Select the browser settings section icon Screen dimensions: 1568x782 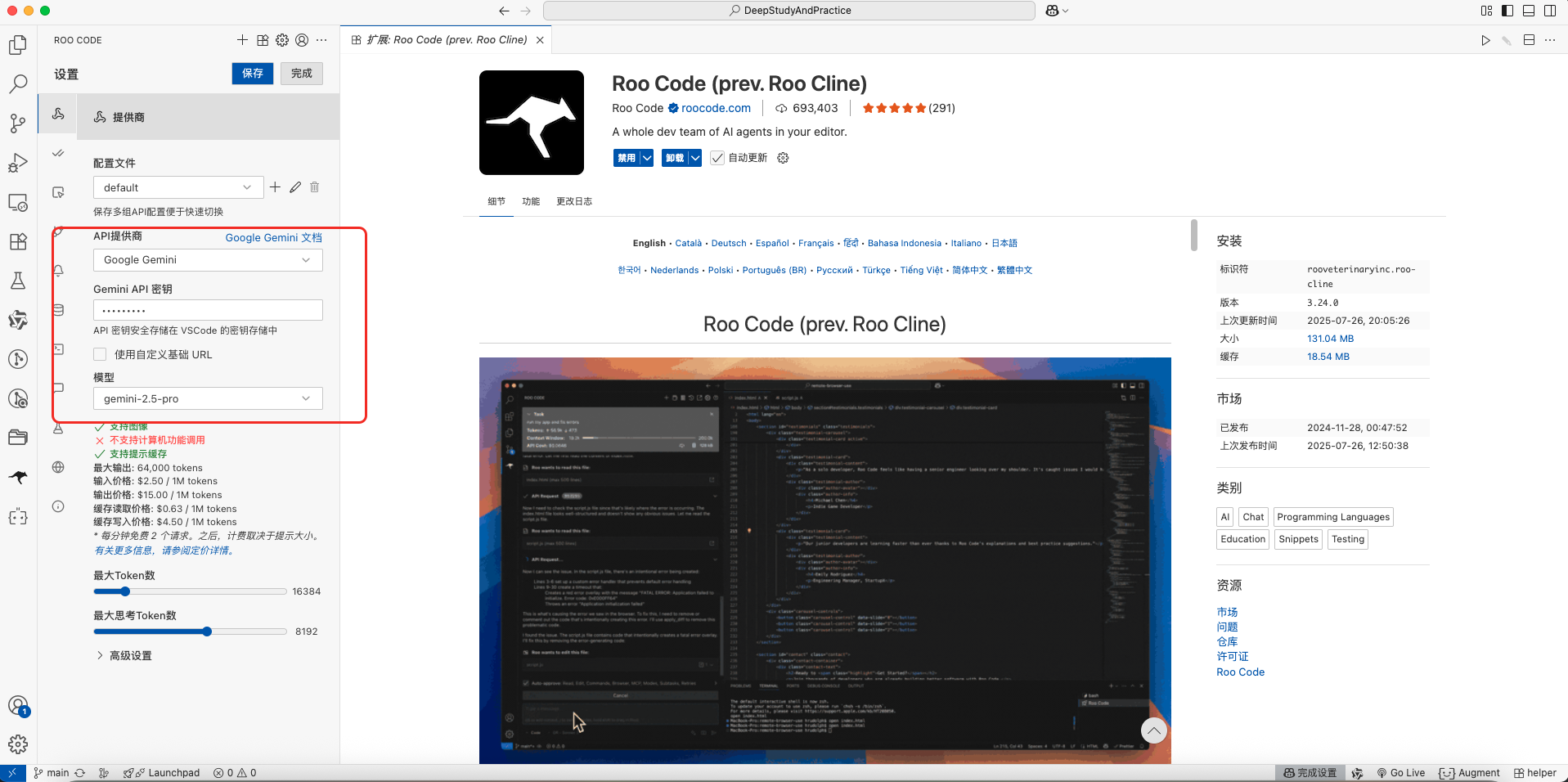[58, 192]
